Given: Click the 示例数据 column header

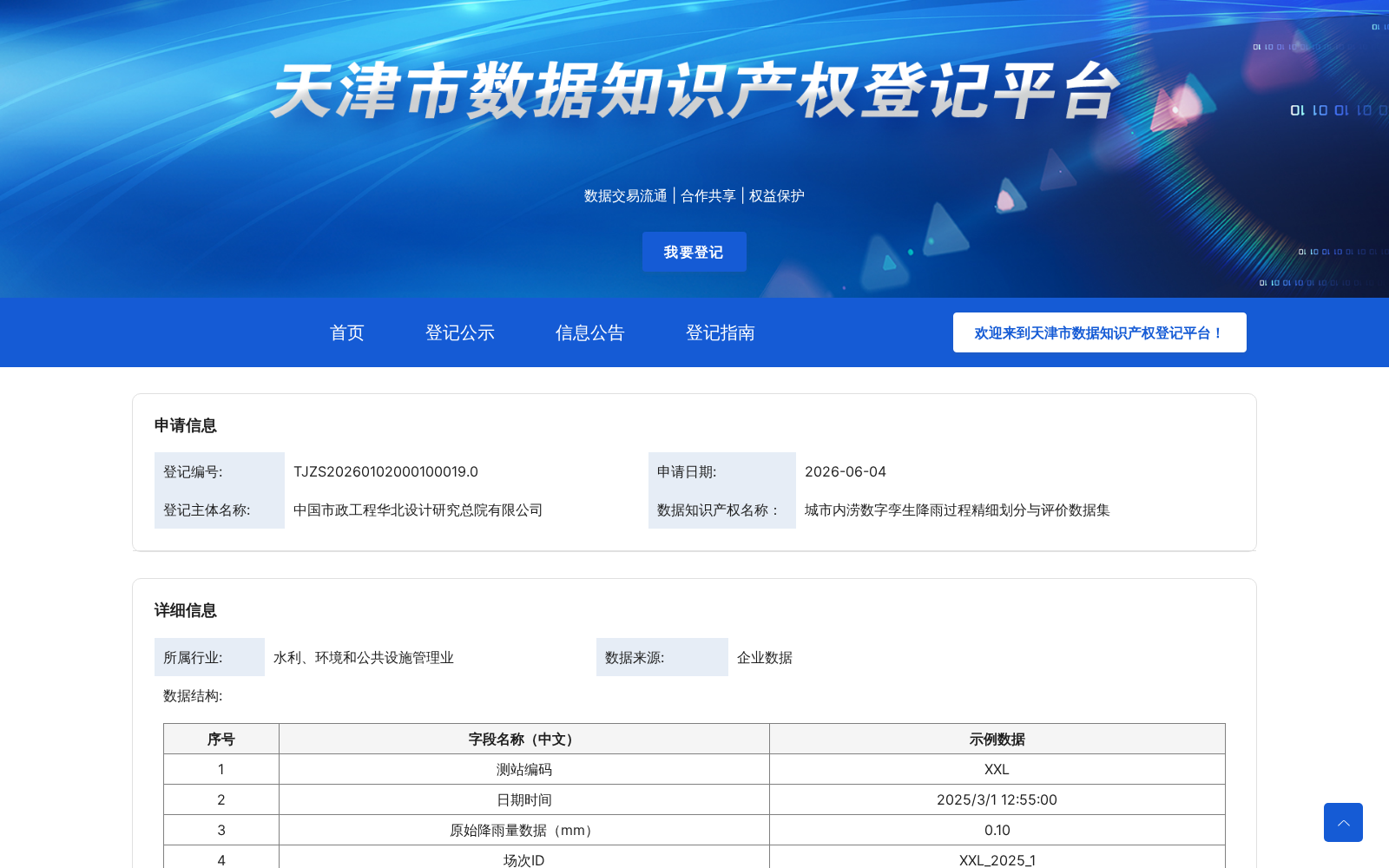Looking at the screenshot, I should coord(997,739).
